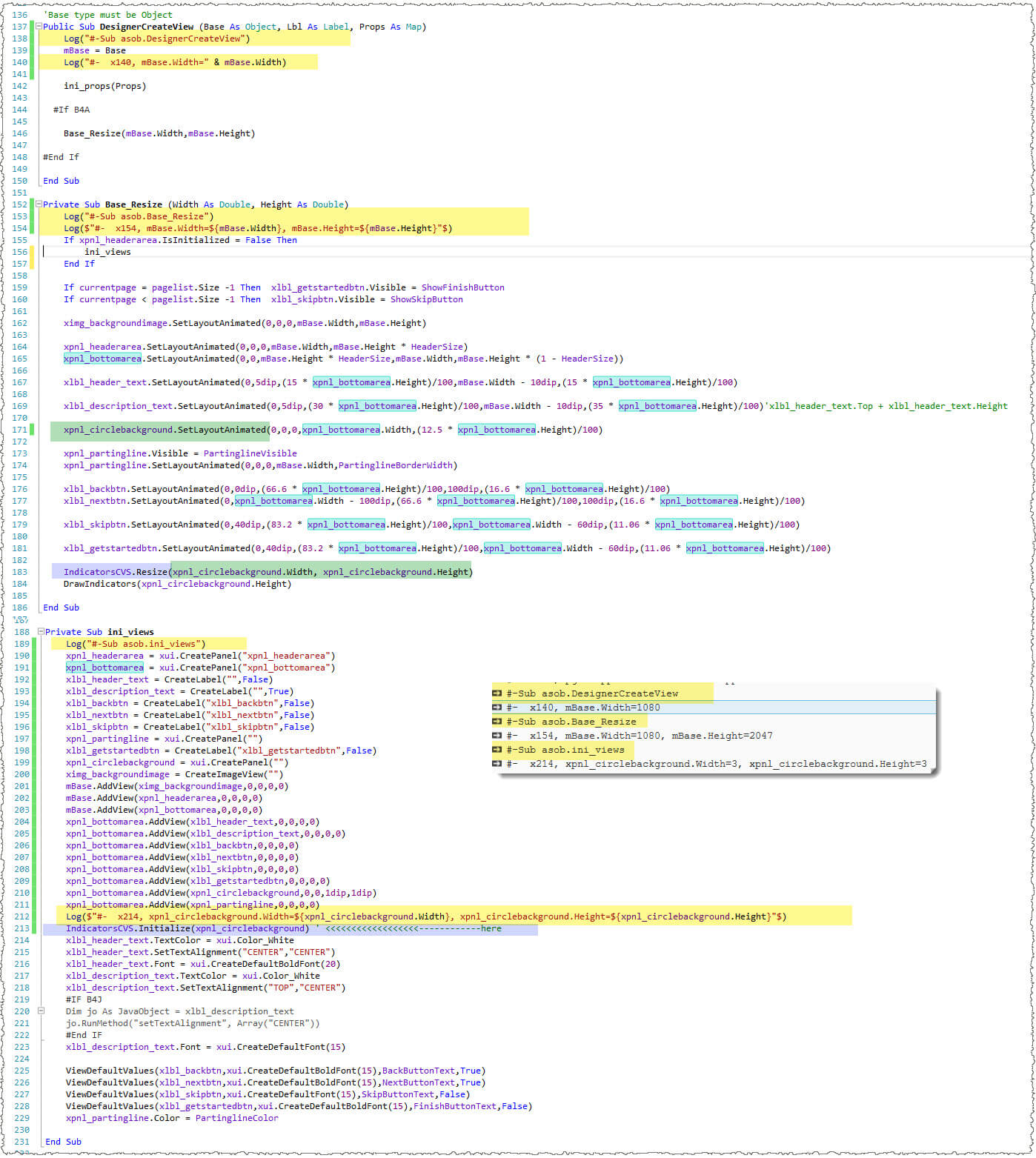Click 'ini_views' in the Private Sub declaration
The width and height of the screenshot is (1036, 1158).
click(130, 632)
